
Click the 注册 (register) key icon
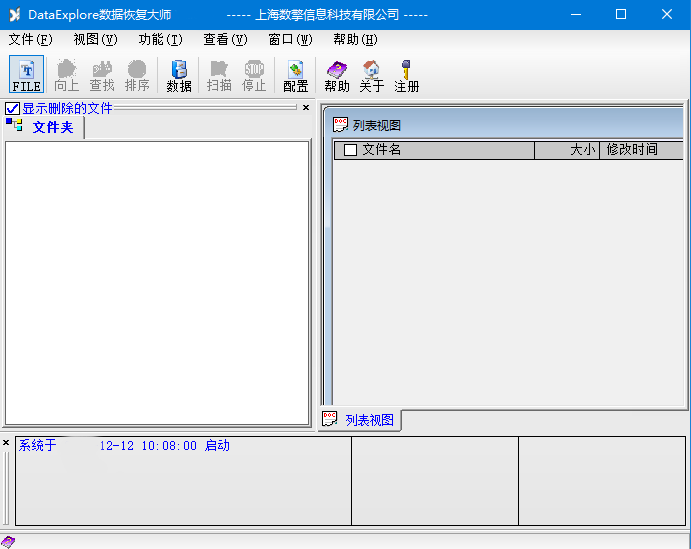click(x=406, y=74)
